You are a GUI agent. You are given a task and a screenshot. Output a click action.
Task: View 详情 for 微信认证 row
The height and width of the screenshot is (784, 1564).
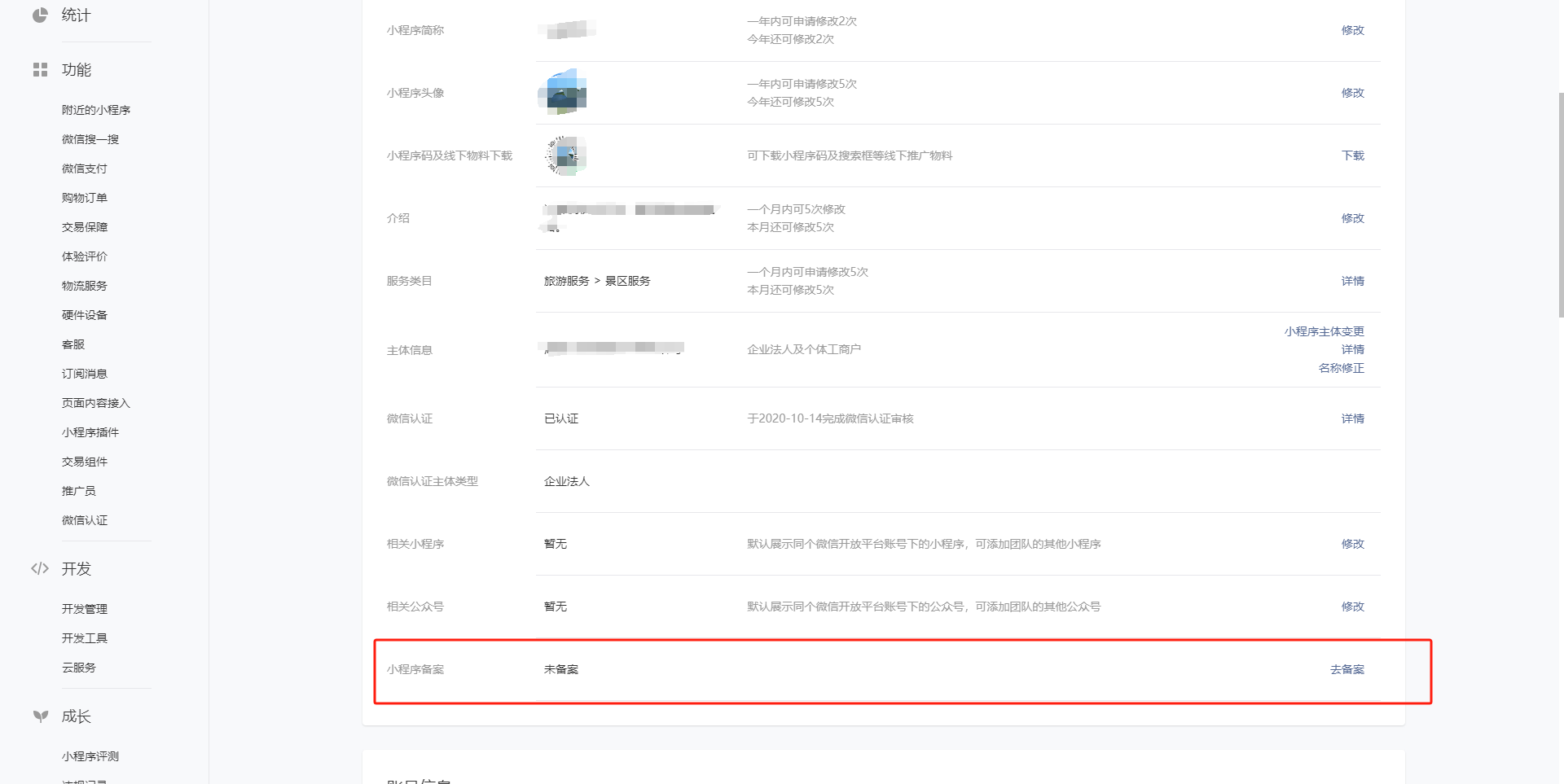[1352, 418]
